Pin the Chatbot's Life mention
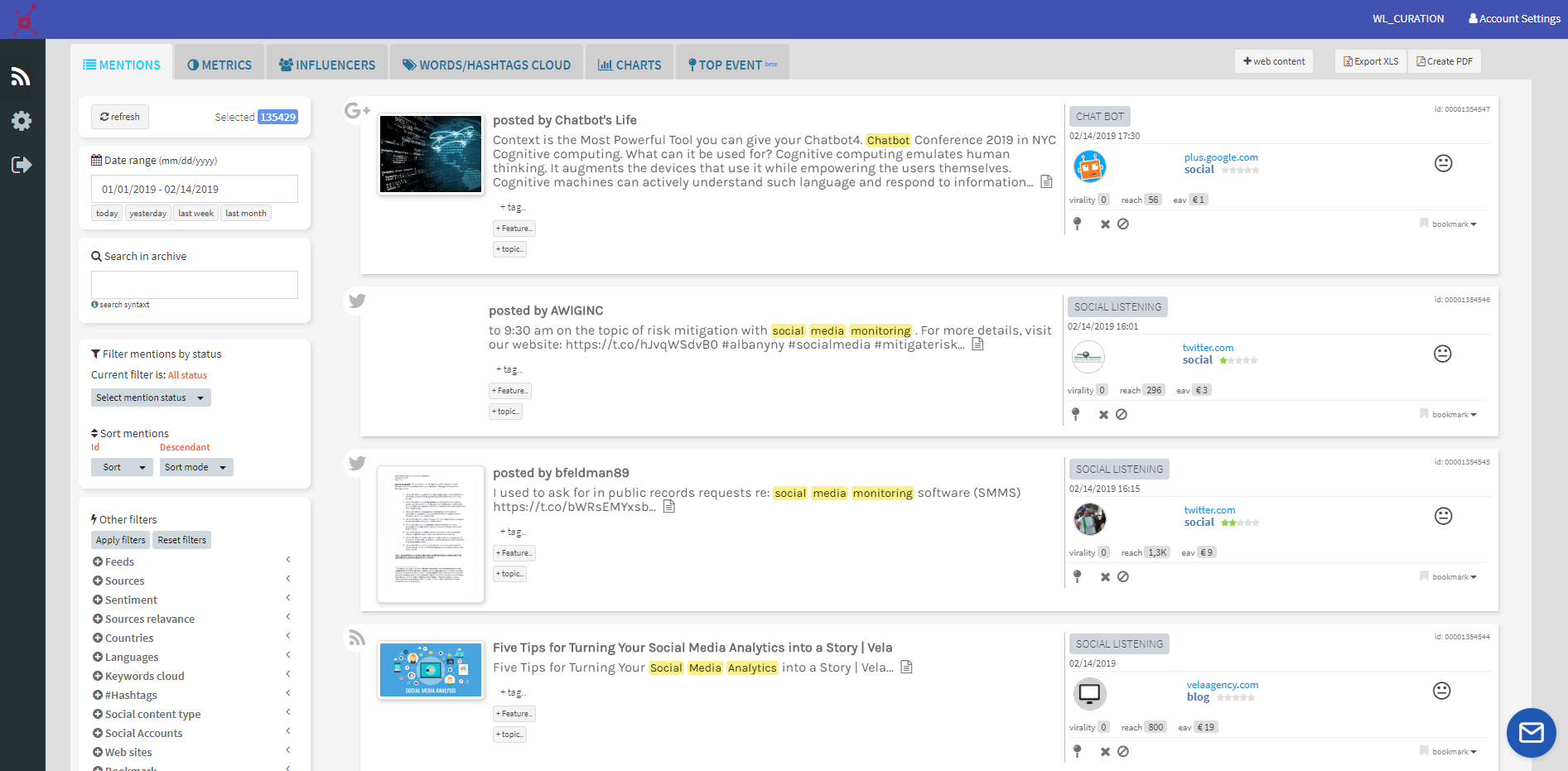This screenshot has height=771, width=1568. coord(1078,224)
